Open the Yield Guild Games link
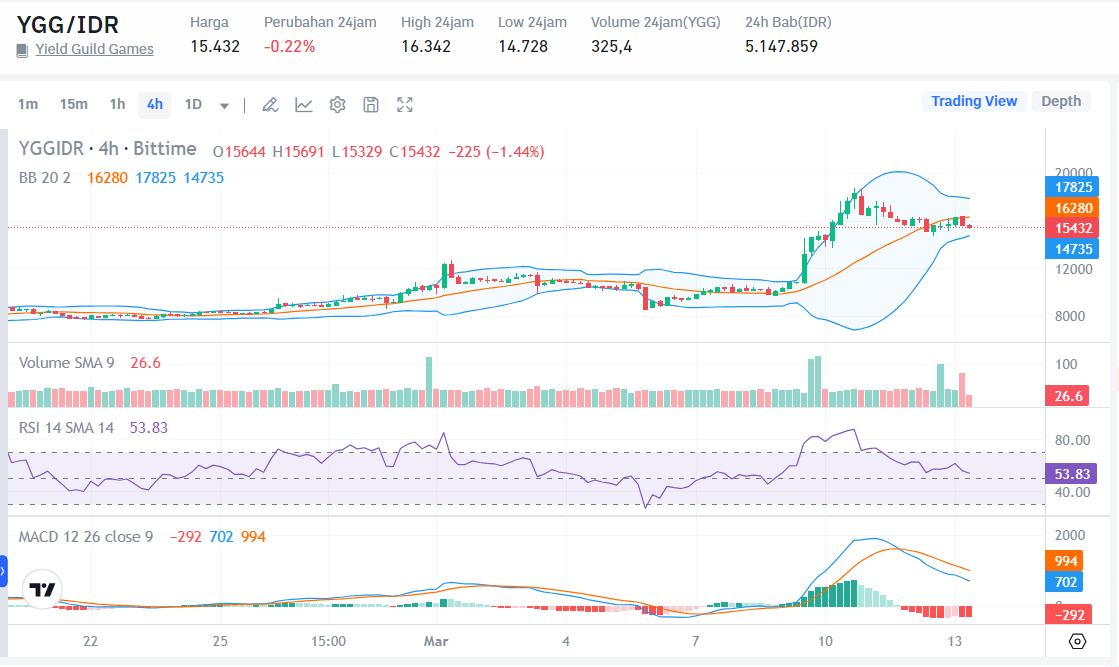Image resolution: width=1119 pixels, height=667 pixels. pos(94,49)
